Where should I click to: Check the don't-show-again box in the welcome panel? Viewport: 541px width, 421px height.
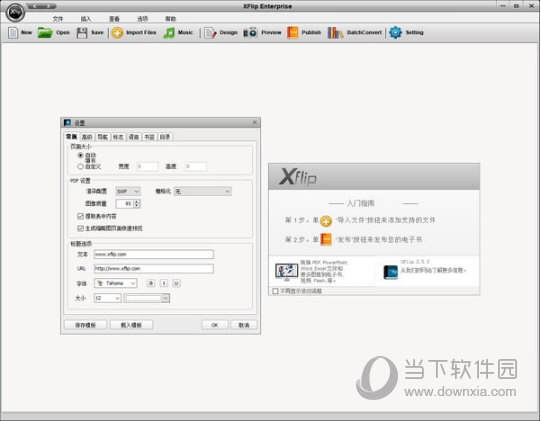(275, 291)
